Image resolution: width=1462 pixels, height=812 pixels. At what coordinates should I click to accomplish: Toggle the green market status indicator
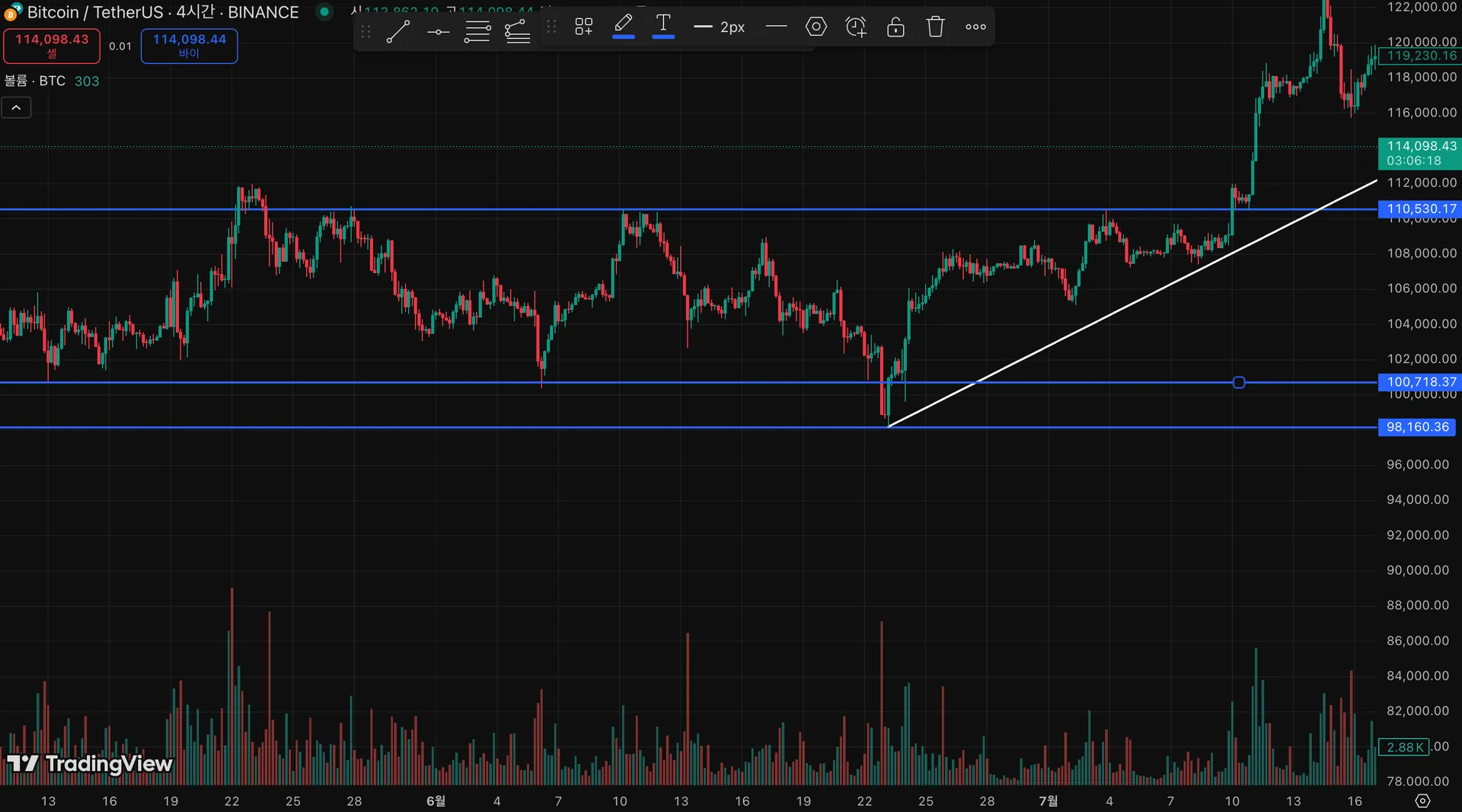tap(324, 12)
